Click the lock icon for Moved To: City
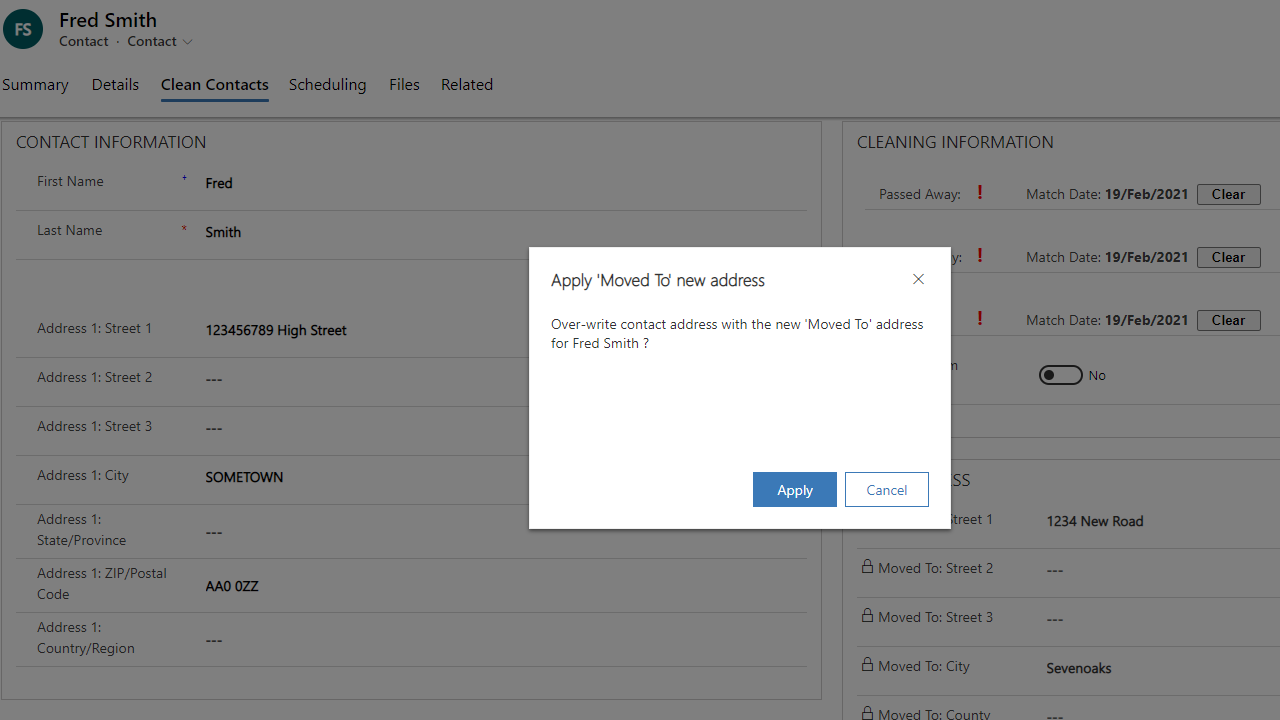 point(867,665)
